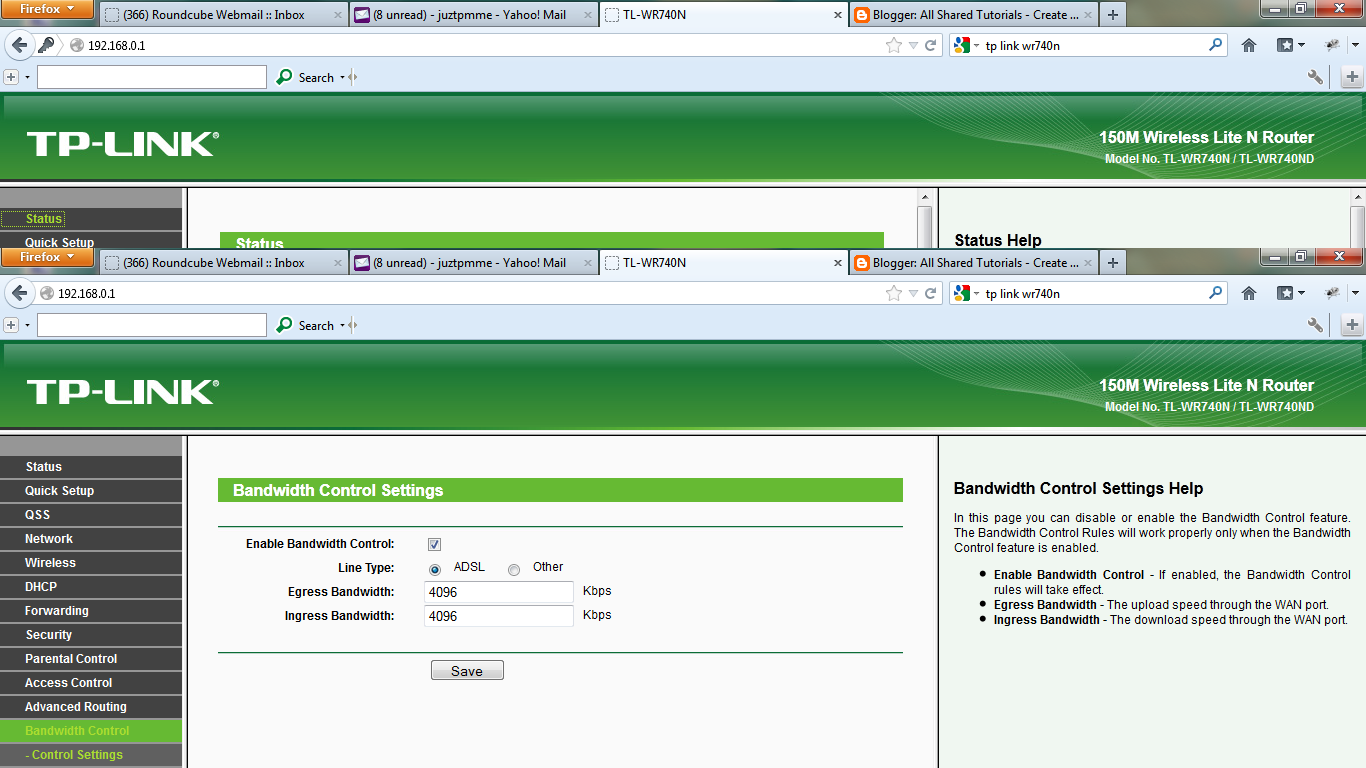
Task: Click the Egress Bandwidth input field
Action: pos(498,592)
